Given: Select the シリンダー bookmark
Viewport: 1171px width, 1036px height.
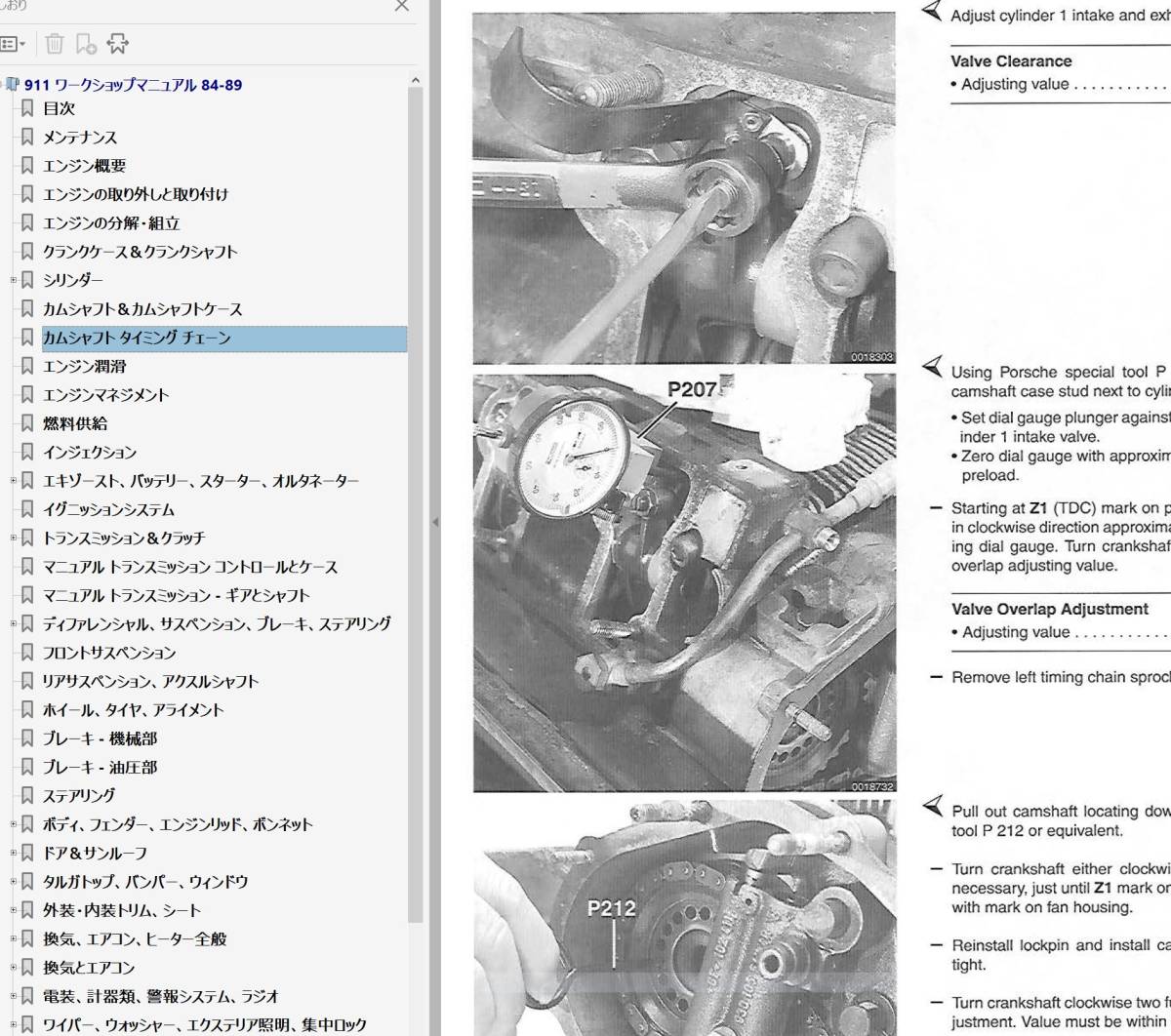Looking at the screenshot, I should pyautogui.click(x=72, y=280).
